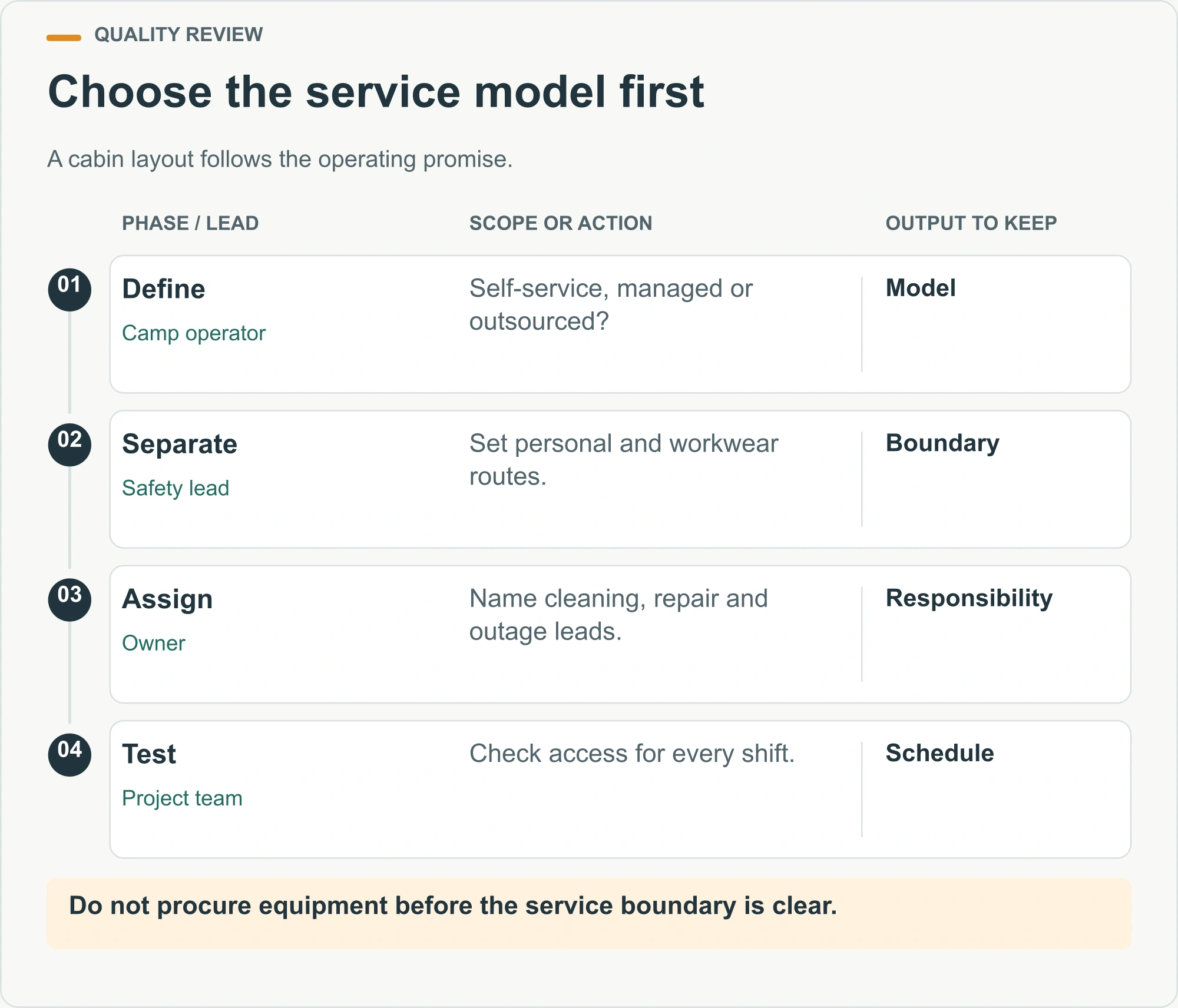This screenshot has width=1178, height=1008.
Task: Click the 'Safety lead' lead name
Action: coord(176,488)
